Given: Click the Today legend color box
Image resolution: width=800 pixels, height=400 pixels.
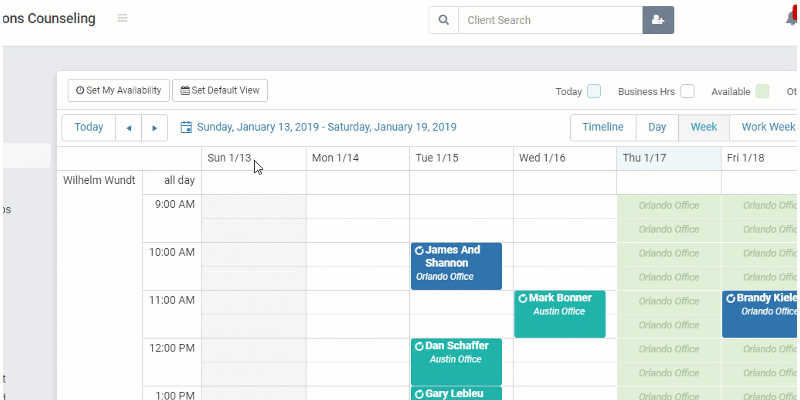Looking at the screenshot, I should click(x=594, y=91).
